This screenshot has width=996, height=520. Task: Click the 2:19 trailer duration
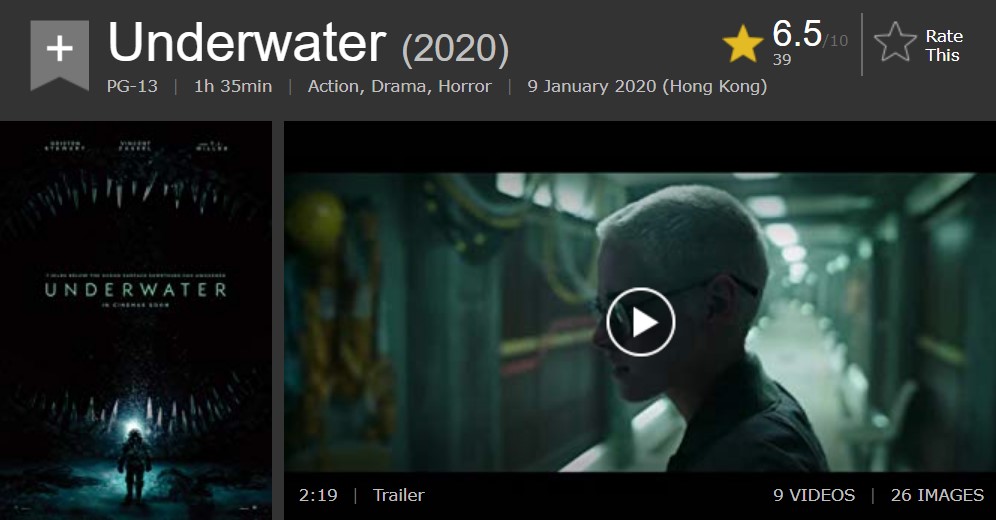tap(318, 495)
